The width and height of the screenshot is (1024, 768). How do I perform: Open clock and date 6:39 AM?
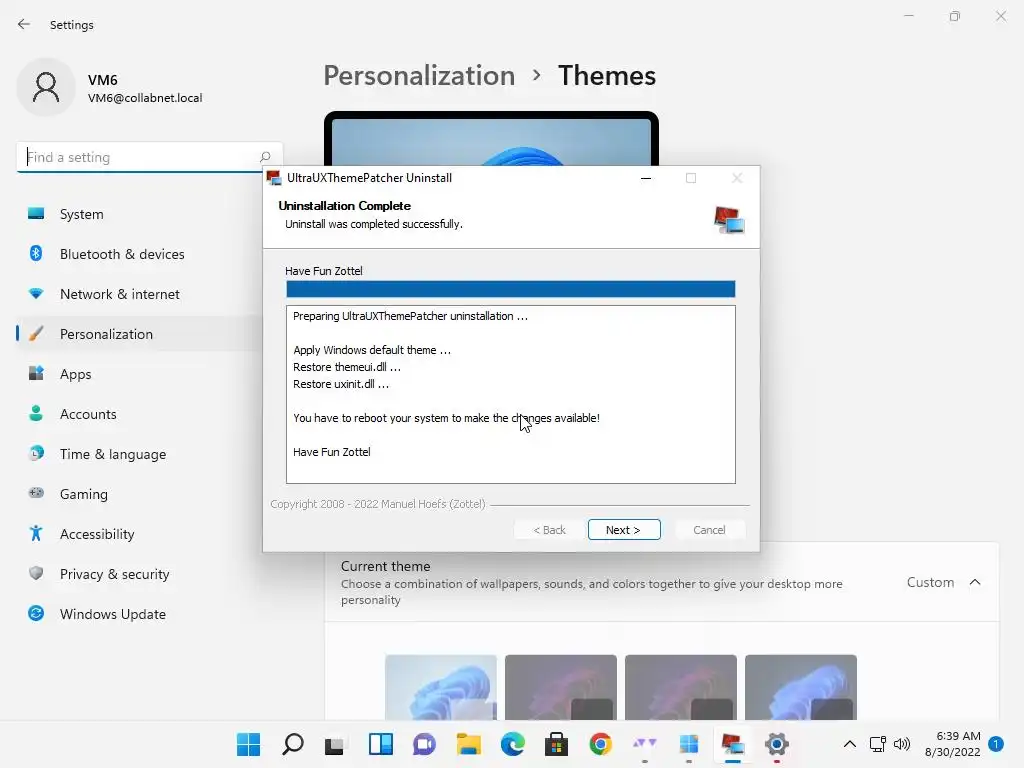[953, 744]
